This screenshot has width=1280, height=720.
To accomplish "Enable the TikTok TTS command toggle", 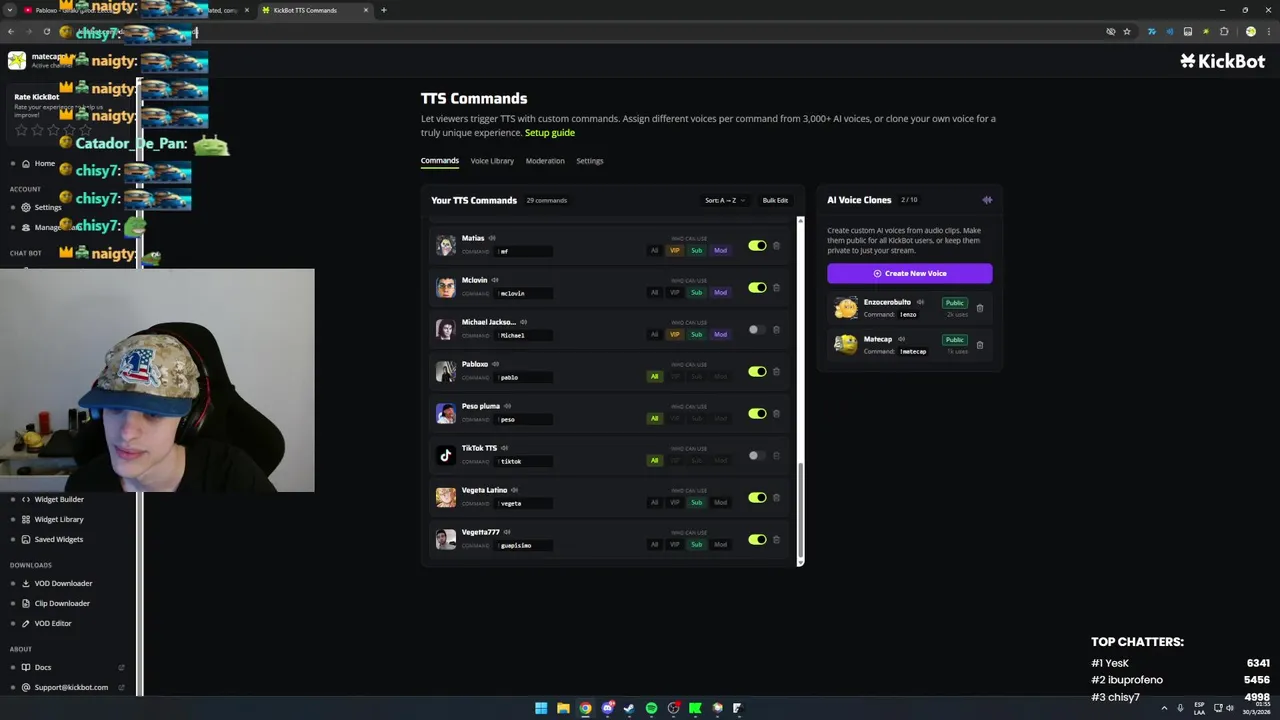I will (757, 455).
